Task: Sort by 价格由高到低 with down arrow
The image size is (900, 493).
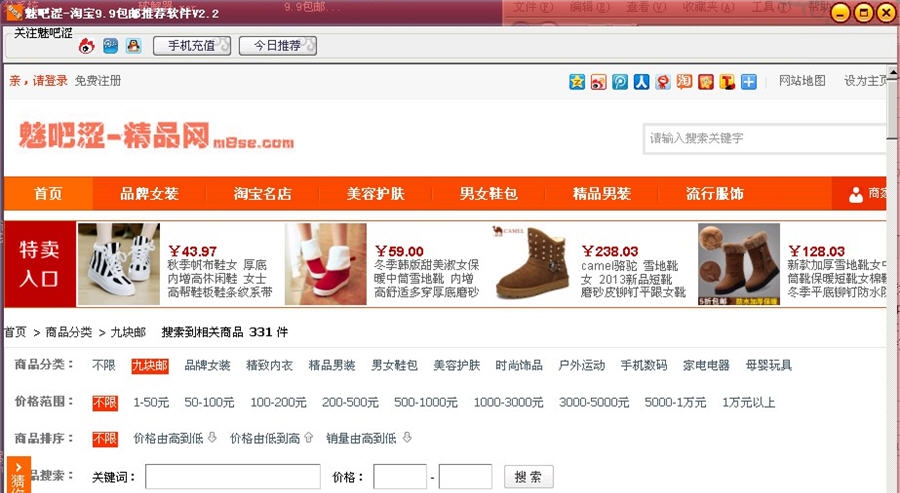Action: point(174,438)
